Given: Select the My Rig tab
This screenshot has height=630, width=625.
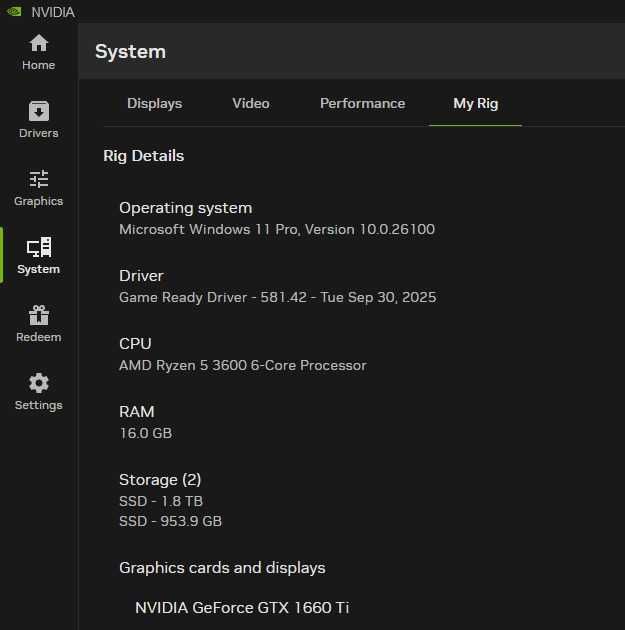Looking at the screenshot, I should (475, 103).
